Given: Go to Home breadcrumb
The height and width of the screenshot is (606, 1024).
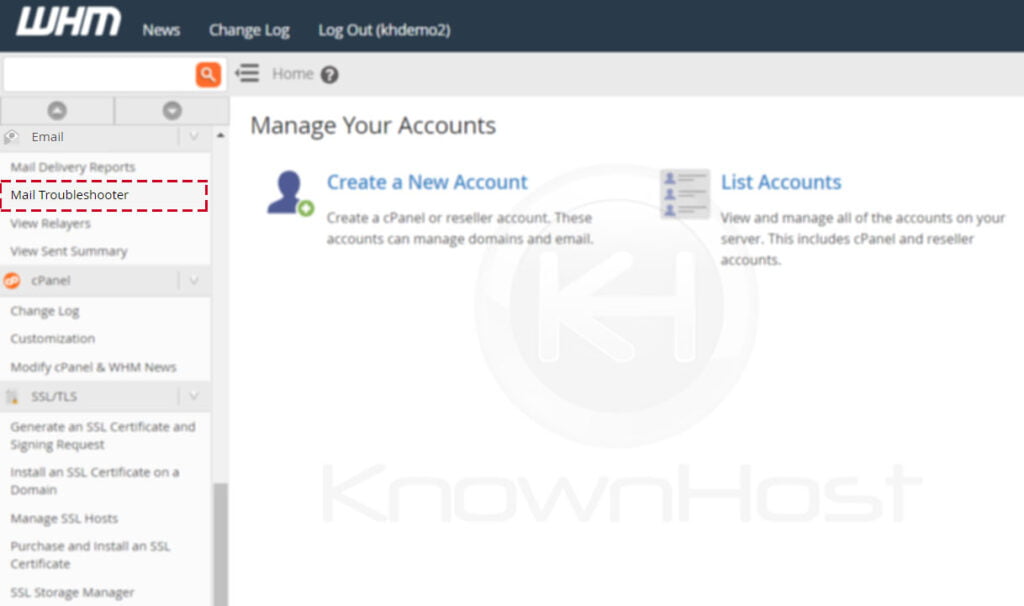Looking at the screenshot, I should click(293, 74).
